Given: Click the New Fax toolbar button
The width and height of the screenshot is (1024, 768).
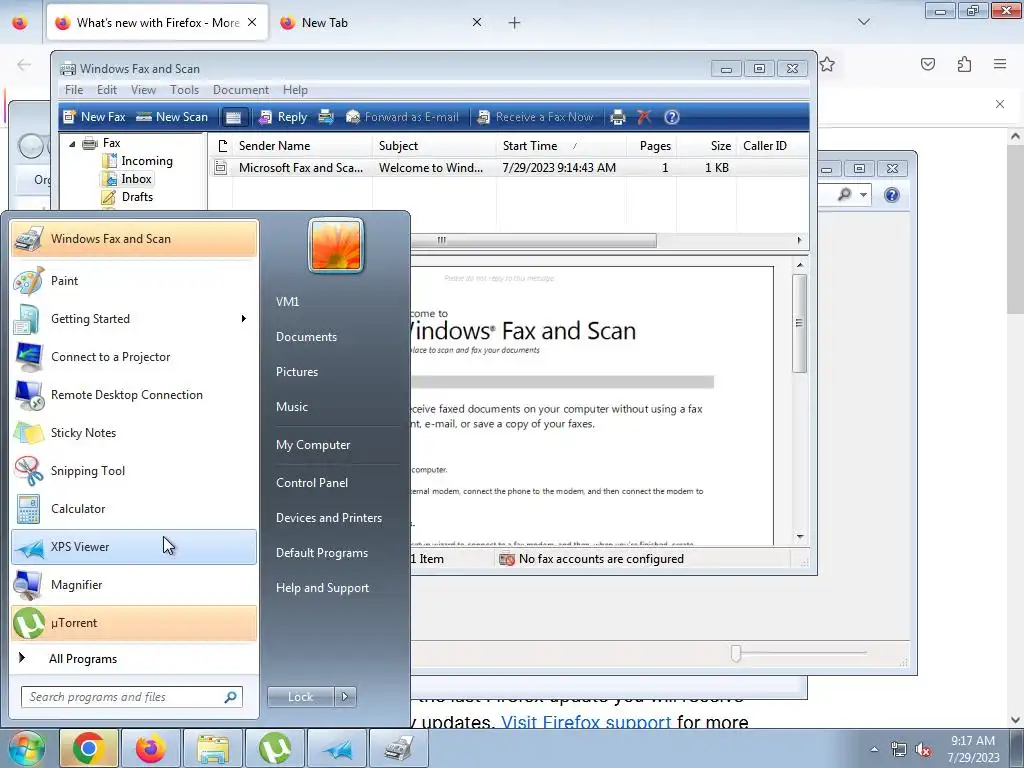Looking at the screenshot, I should [x=94, y=117].
